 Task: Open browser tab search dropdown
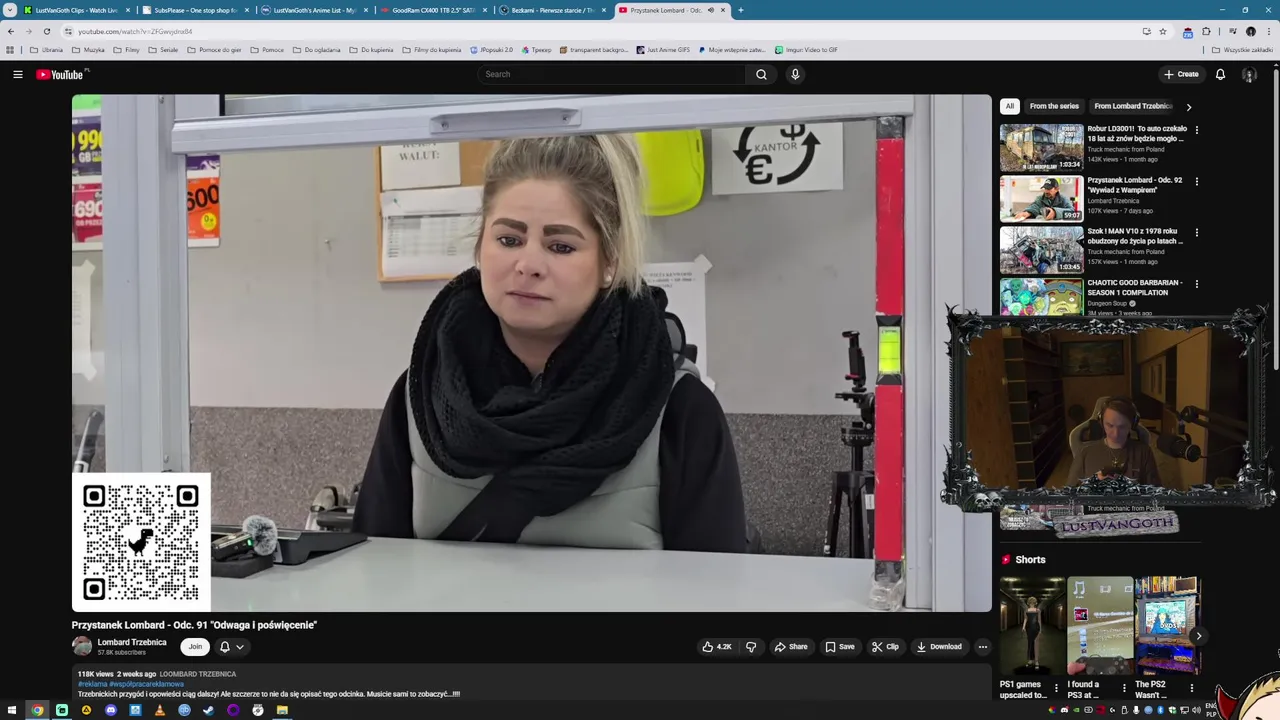(10, 10)
